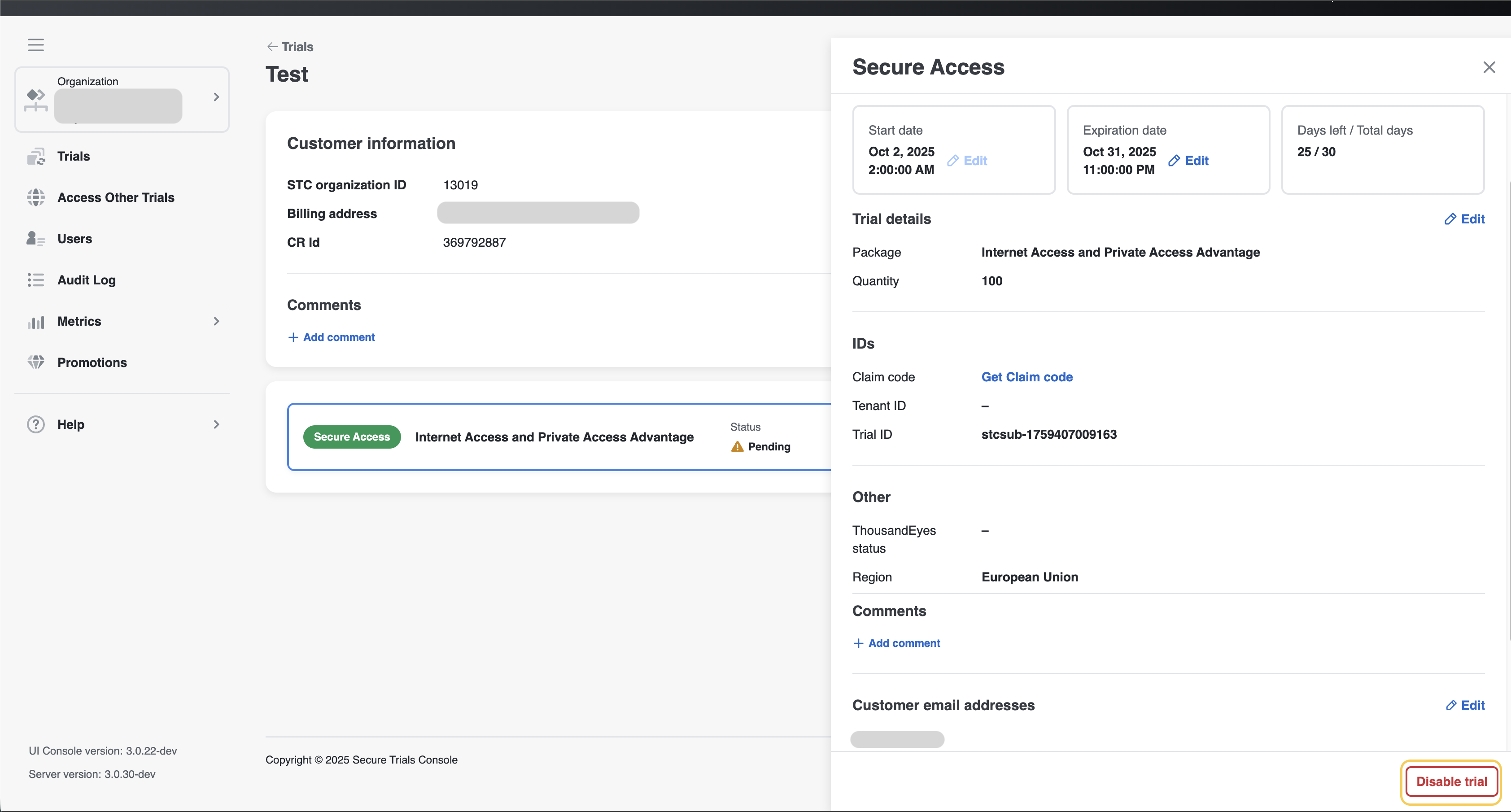Click the hamburger menu icon

click(36, 45)
